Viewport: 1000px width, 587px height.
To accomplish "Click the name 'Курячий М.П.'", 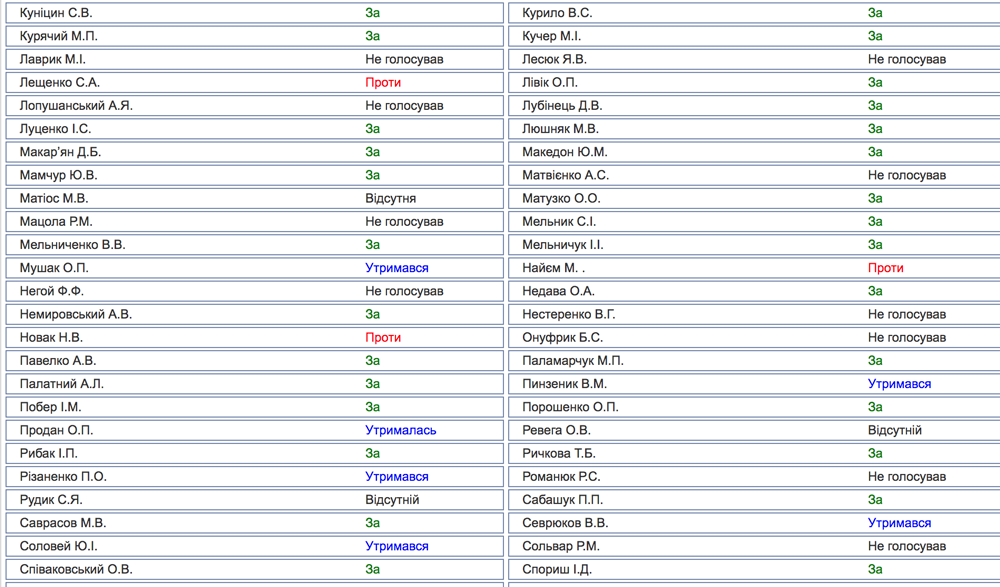I will click(x=59, y=36).
